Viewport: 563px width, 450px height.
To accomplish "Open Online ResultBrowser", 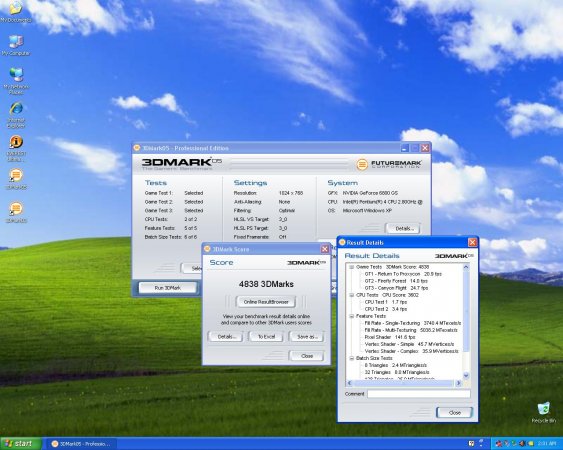I will pyautogui.click(x=266, y=302).
